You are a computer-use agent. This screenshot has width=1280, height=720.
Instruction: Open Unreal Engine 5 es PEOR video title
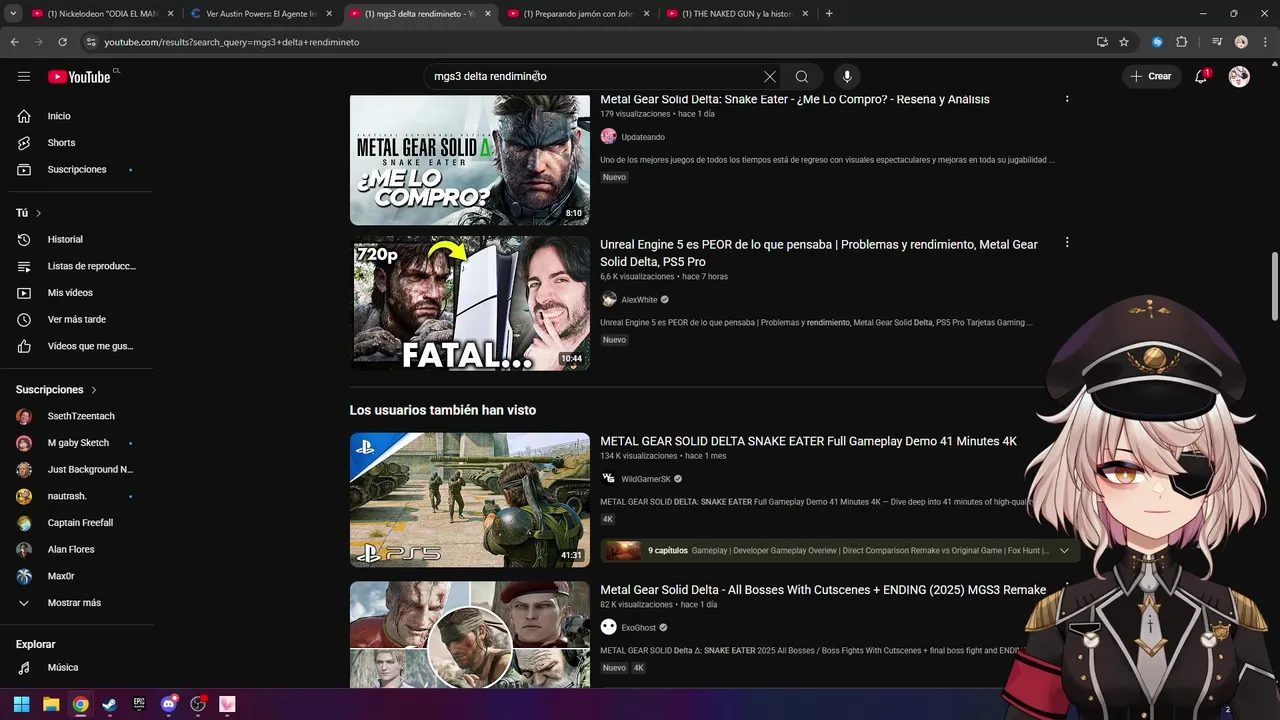point(819,253)
